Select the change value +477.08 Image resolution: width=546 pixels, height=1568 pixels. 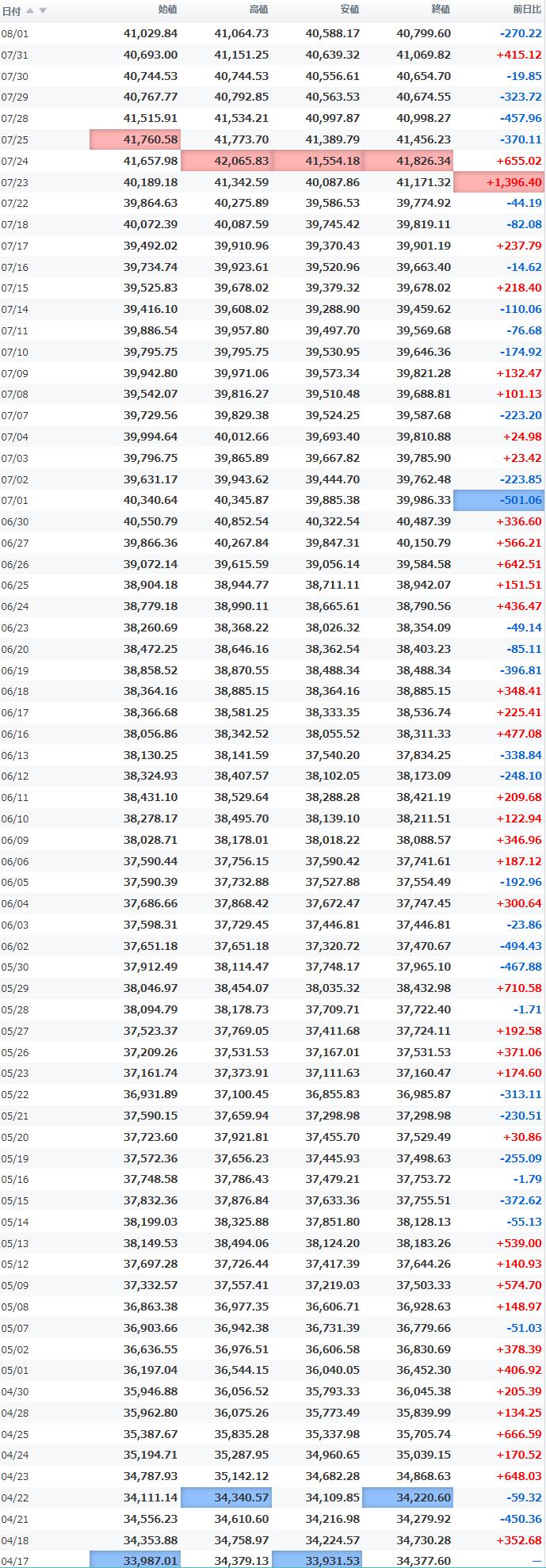[519, 734]
